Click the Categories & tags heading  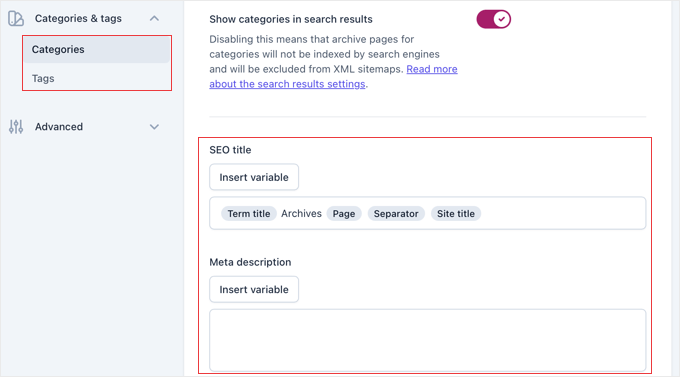pyautogui.click(x=78, y=19)
